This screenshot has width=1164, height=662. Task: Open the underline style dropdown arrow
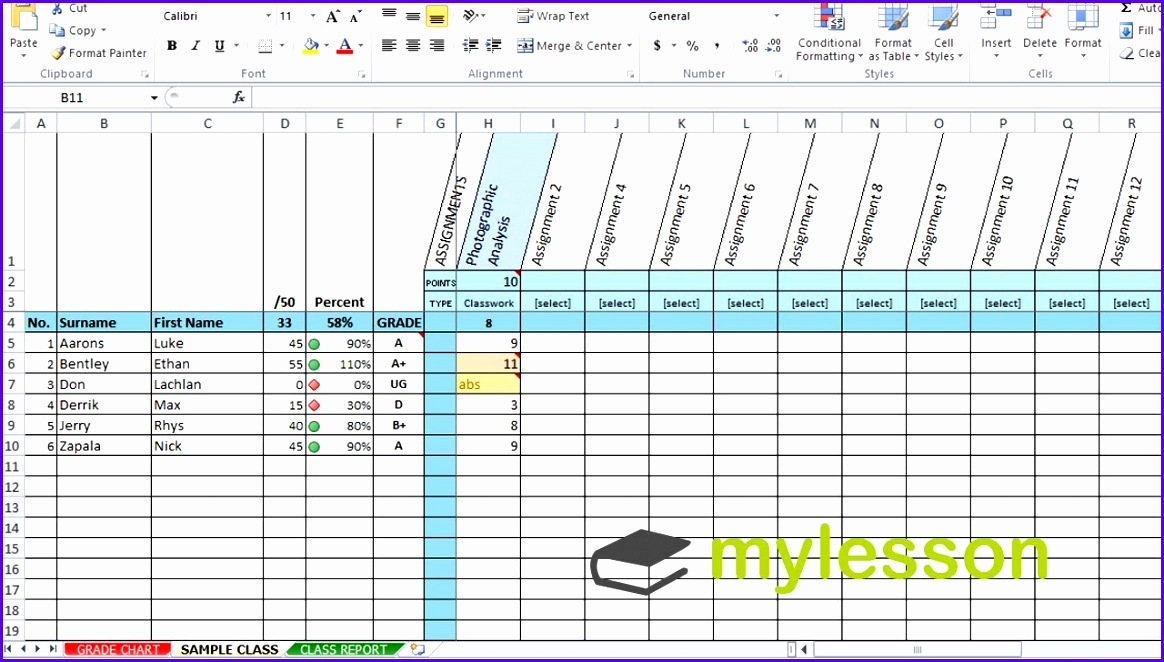pos(237,46)
